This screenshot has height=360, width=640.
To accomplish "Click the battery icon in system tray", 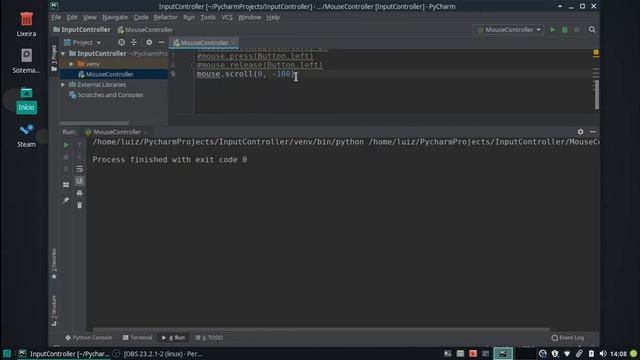I will point(591,353).
